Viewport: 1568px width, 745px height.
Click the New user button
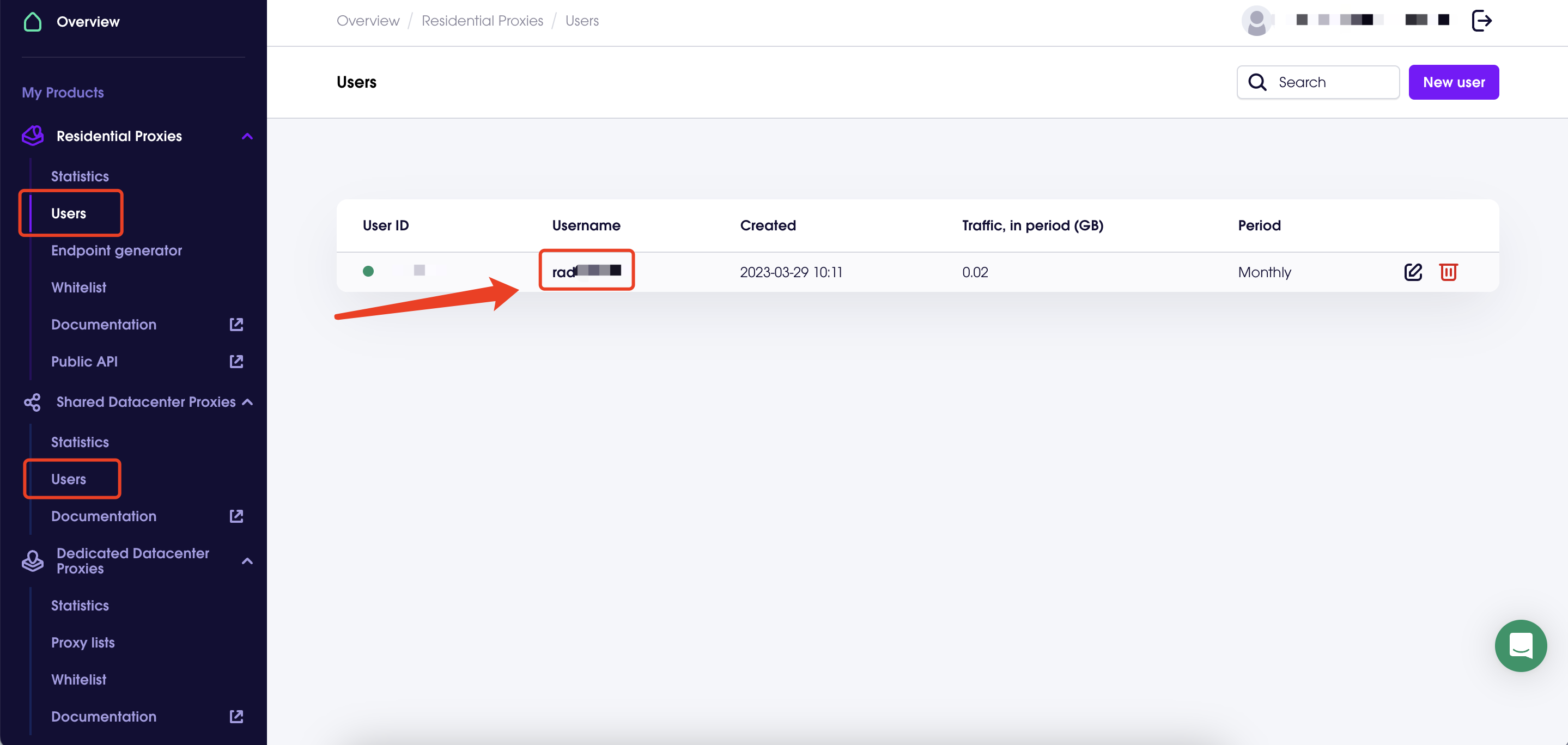[x=1454, y=82]
